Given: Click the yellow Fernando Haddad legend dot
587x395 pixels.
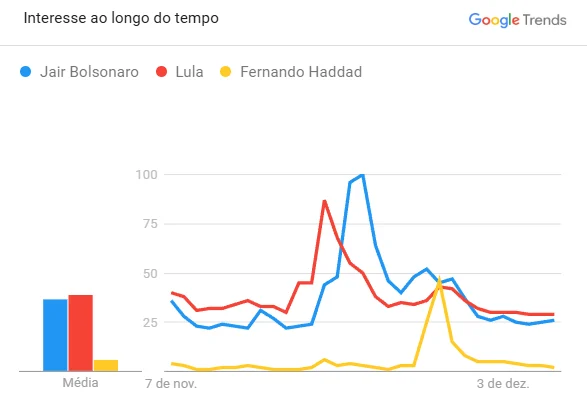Looking at the screenshot, I should 226,72.
